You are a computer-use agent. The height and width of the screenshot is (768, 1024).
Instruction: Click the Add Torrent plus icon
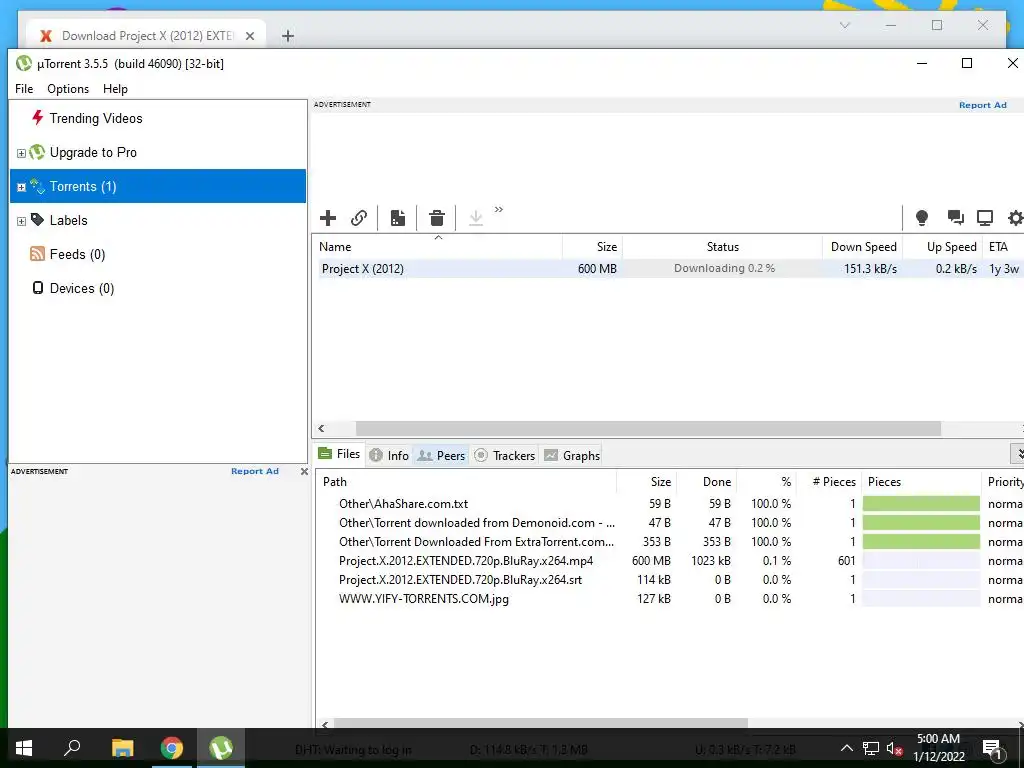click(x=328, y=218)
